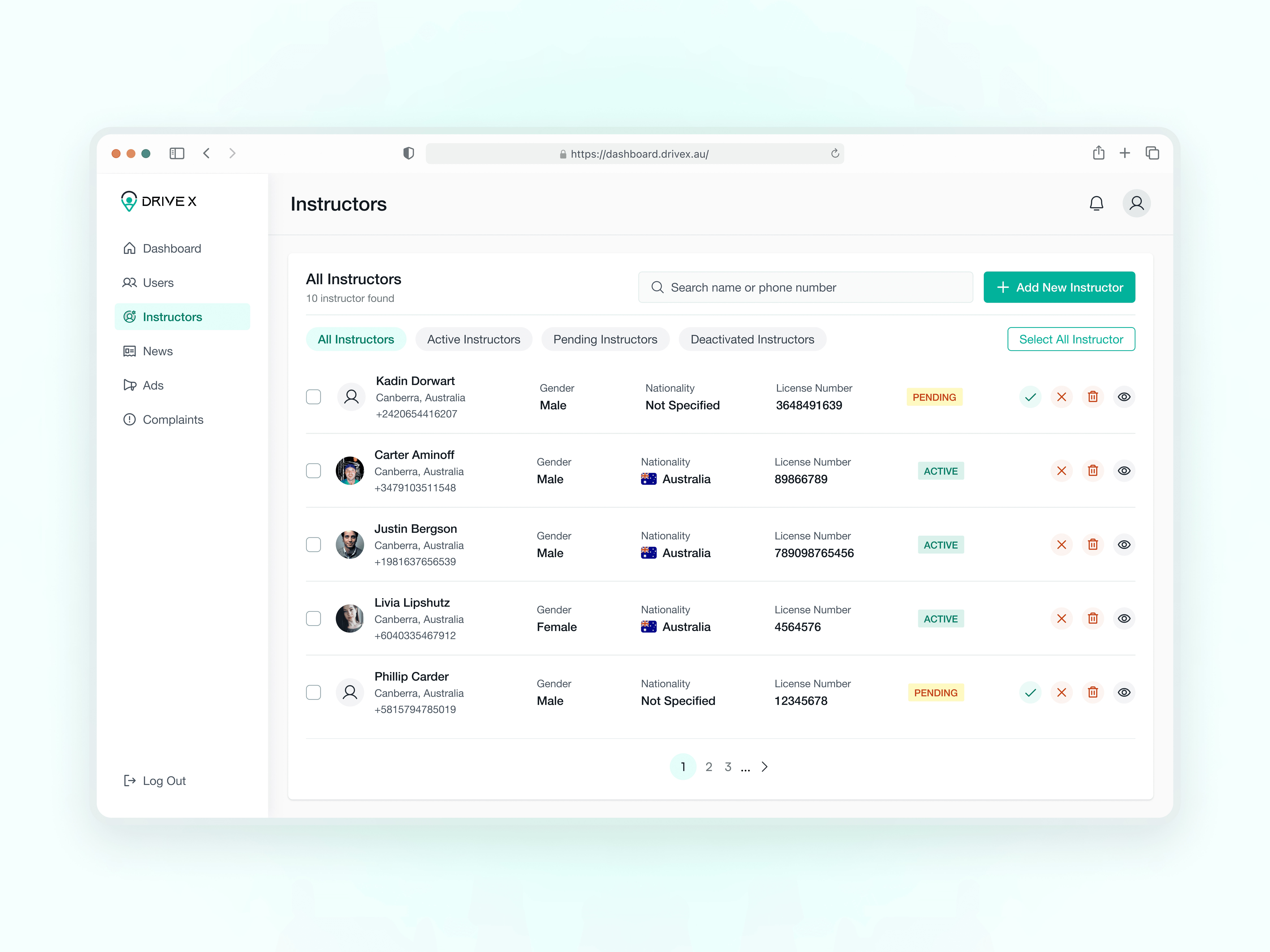Go to next page with pagination chevron

(764, 767)
